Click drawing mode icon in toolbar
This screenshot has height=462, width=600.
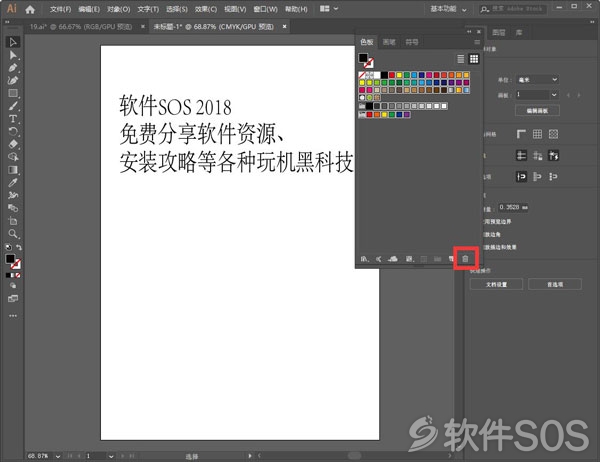click(x=13, y=286)
